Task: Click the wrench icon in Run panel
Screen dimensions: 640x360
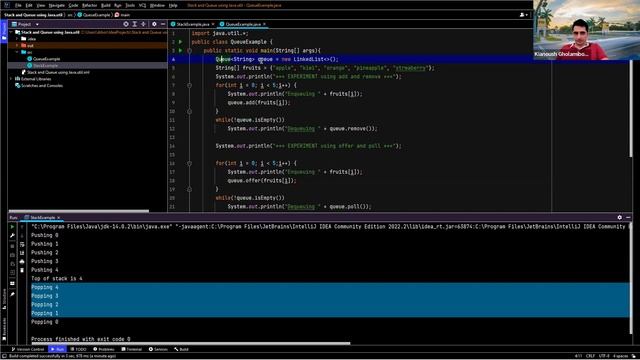Action: tap(12, 236)
